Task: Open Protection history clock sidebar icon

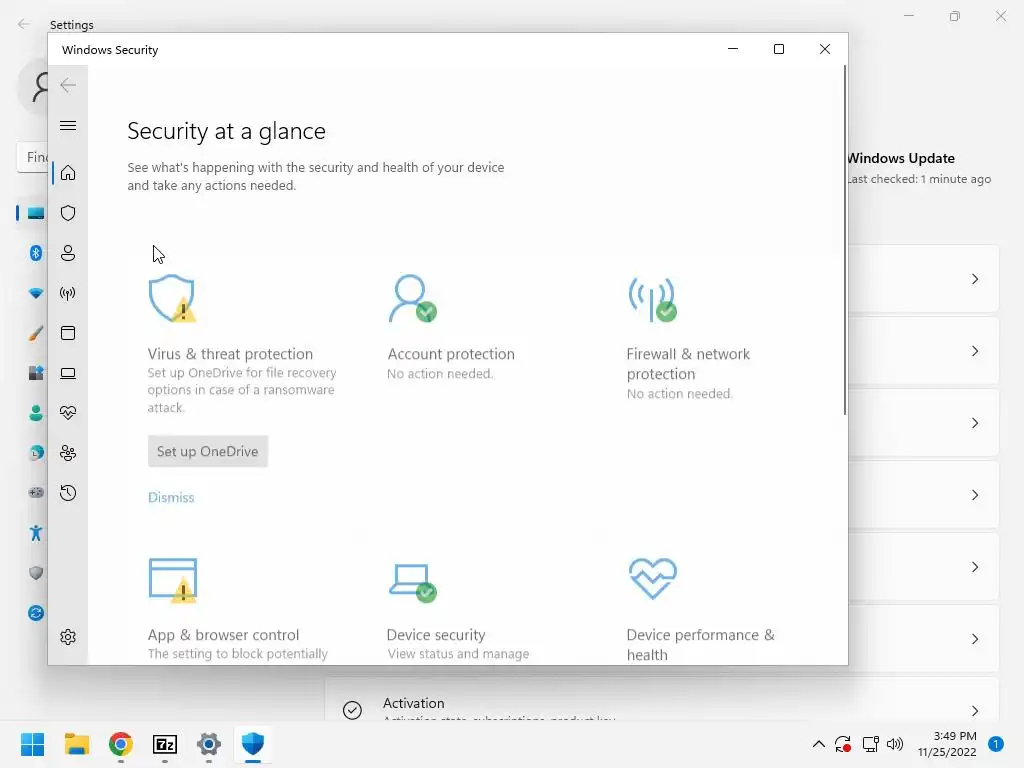Action: pos(68,493)
